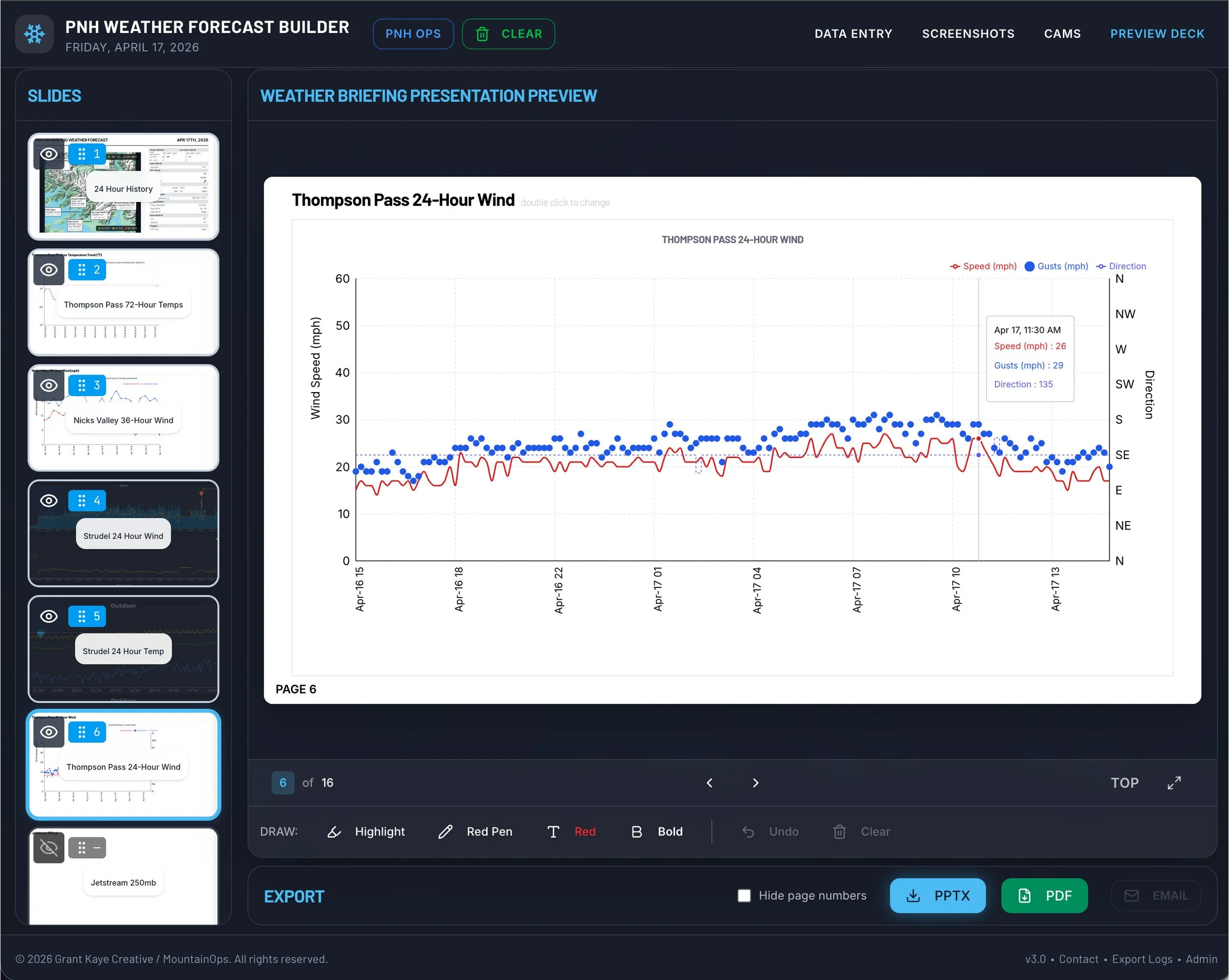The image size is (1229, 980).
Task: Toggle visibility eye on slide 1
Action: pyautogui.click(x=49, y=154)
